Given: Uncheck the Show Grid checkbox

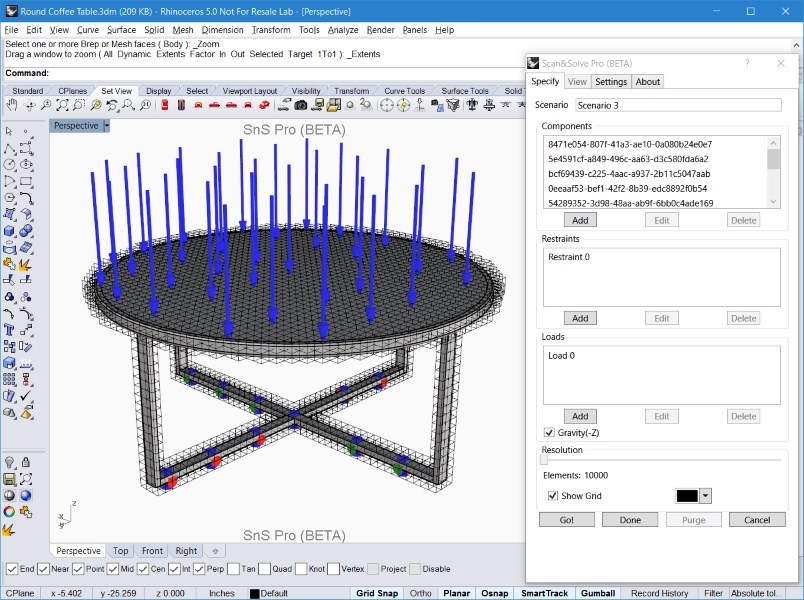Looking at the screenshot, I should 553,495.
